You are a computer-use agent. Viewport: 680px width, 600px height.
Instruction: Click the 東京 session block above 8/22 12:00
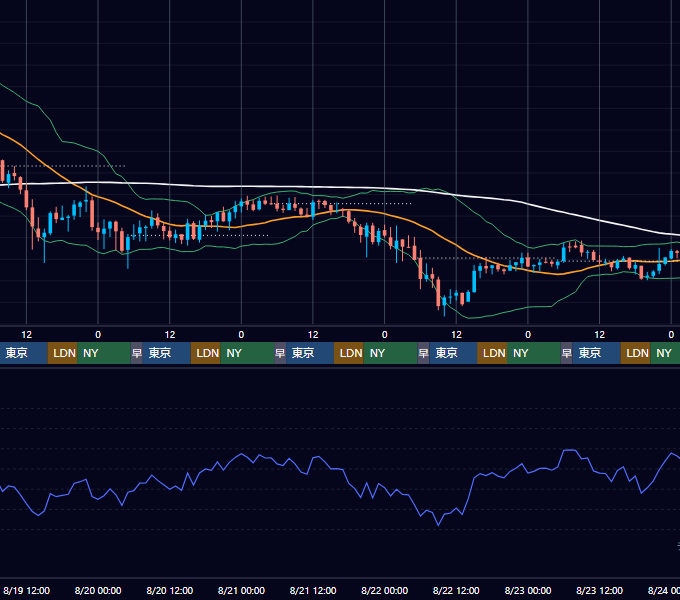(x=453, y=353)
